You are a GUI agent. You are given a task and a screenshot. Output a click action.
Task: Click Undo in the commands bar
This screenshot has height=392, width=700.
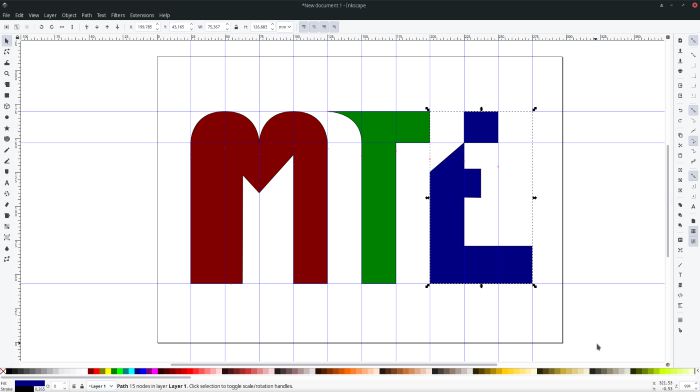pos(680,110)
